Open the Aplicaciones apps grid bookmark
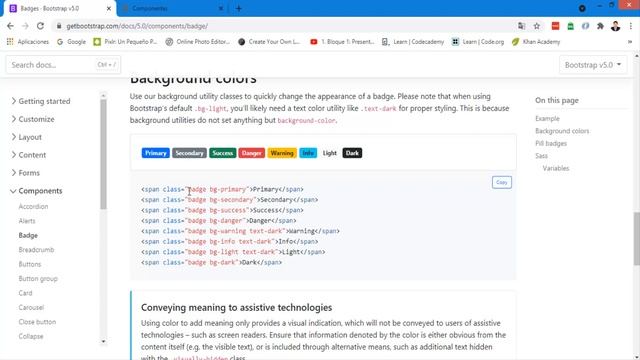The height and width of the screenshot is (360, 640). coord(28,42)
